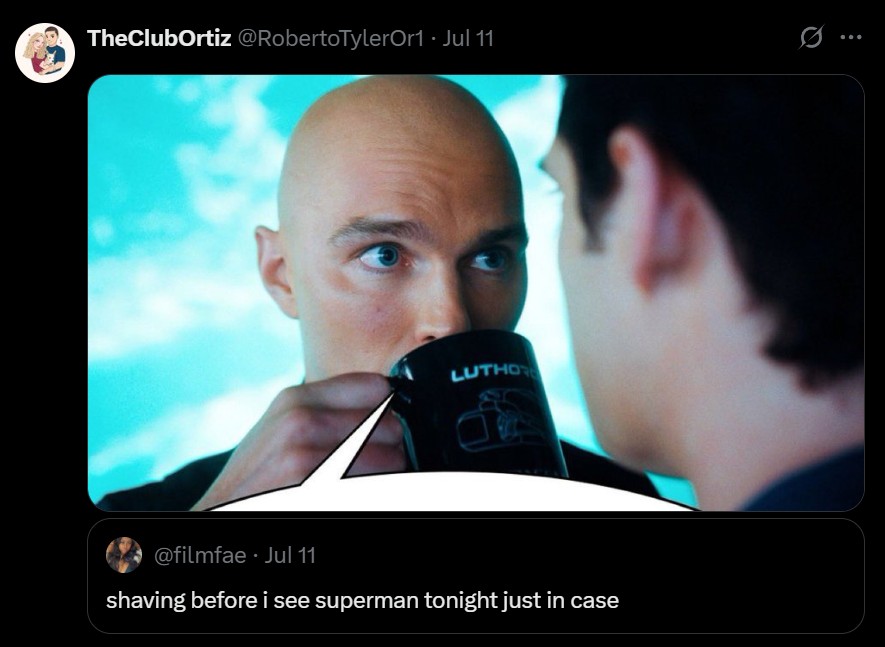Open the quoted post's Jul 11 date
This screenshot has height=647, width=885.
[290, 556]
